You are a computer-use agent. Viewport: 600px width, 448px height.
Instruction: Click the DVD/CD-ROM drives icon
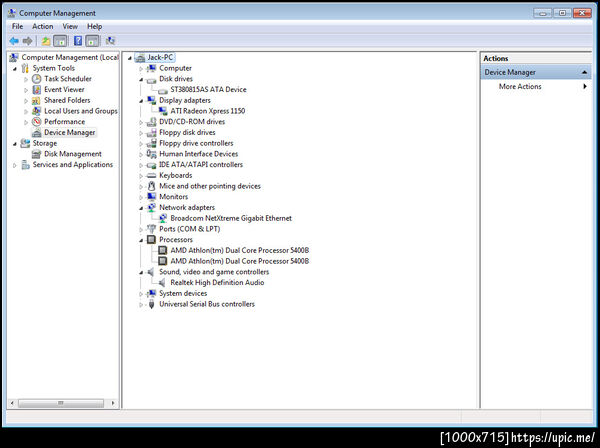[x=152, y=122]
